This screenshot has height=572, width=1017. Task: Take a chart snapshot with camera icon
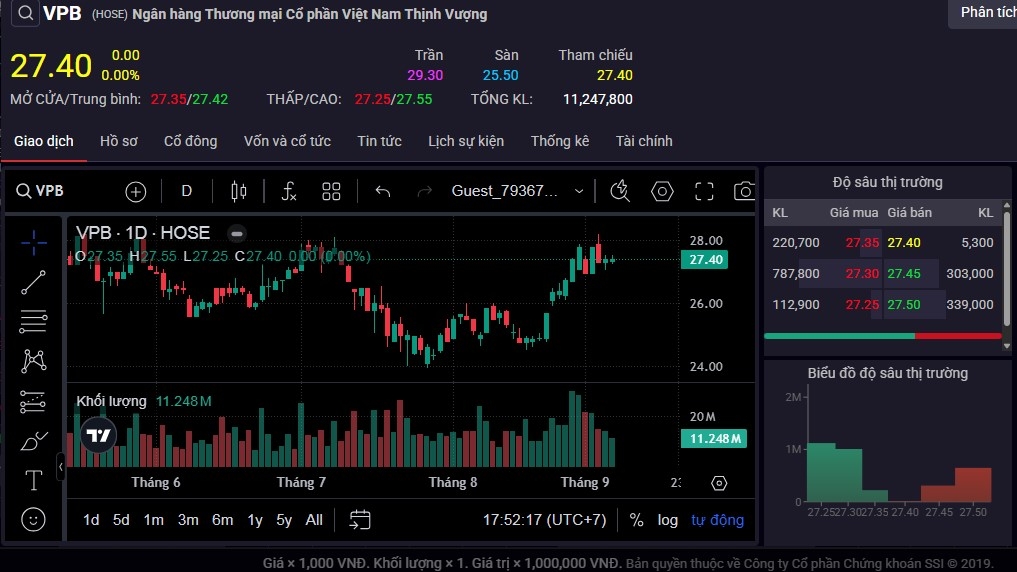tap(744, 191)
